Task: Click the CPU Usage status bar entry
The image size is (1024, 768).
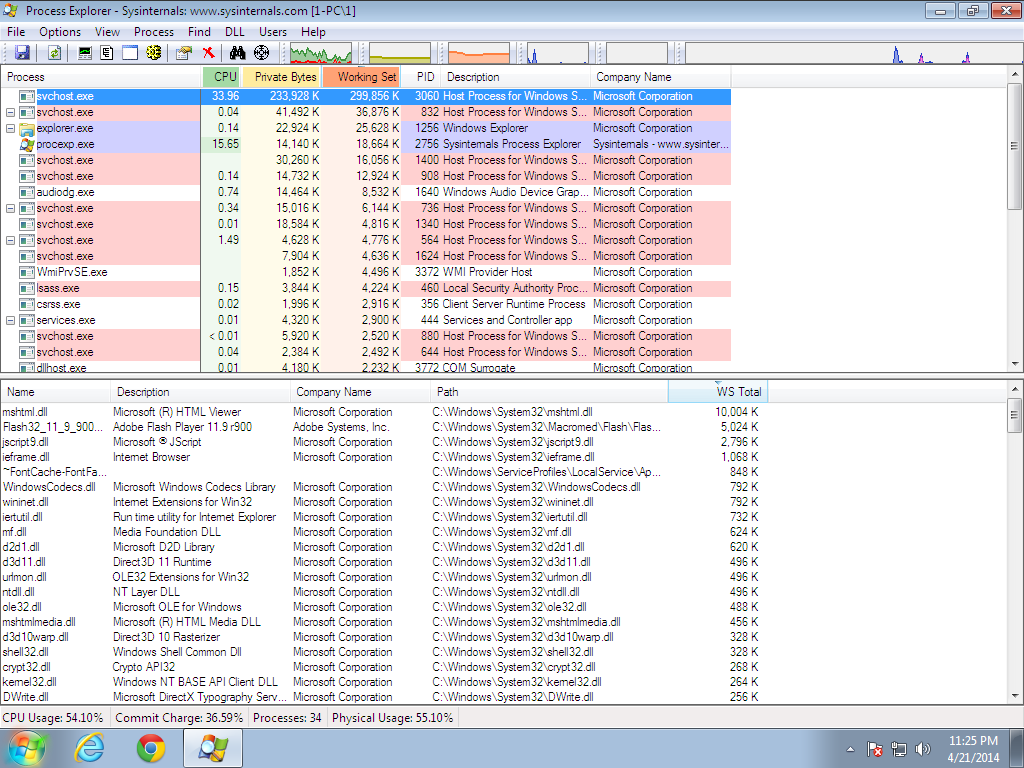Action: point(53,718)
